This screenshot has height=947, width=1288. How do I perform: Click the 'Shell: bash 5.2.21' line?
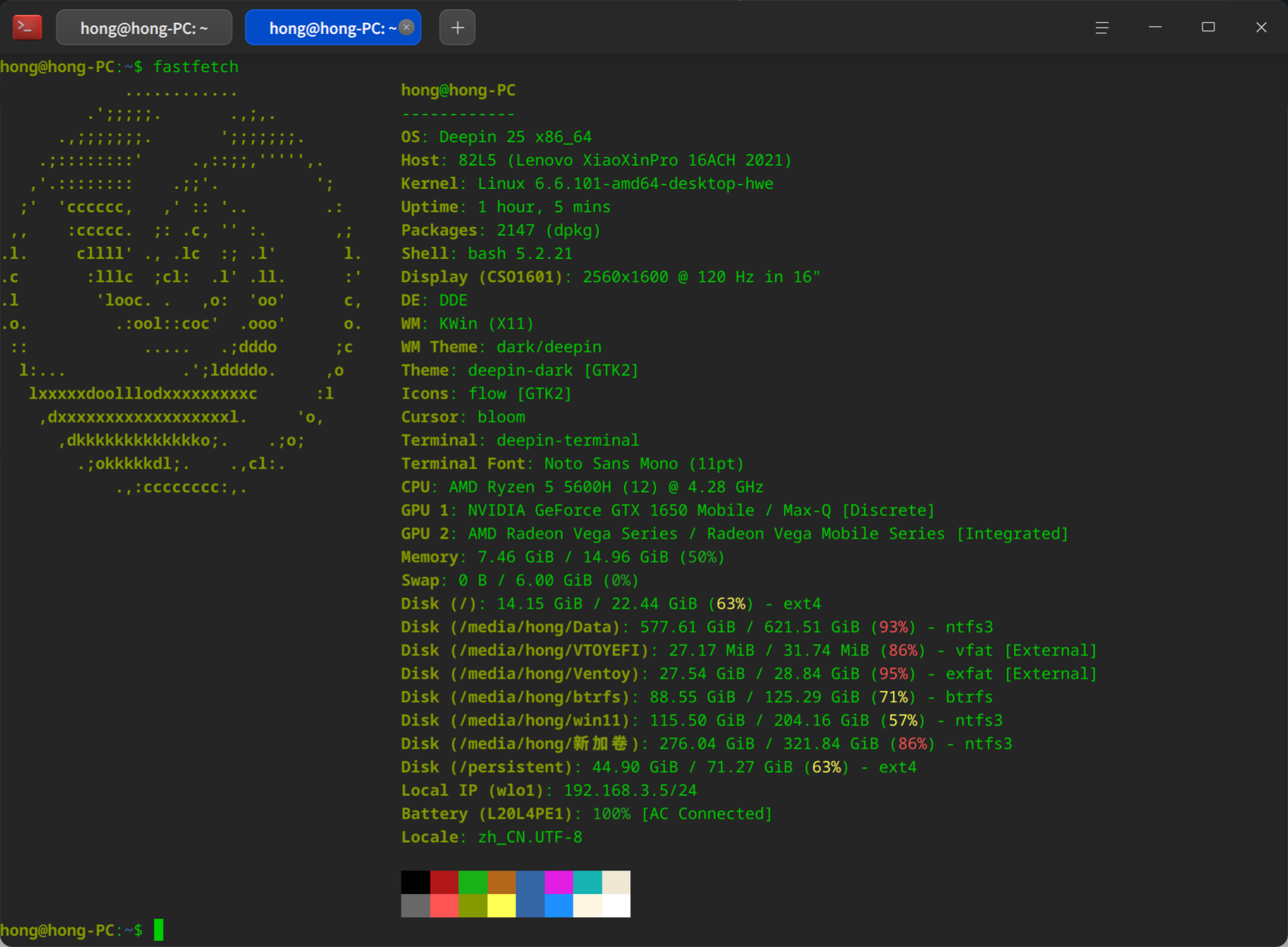pyautogui.click(x=486, y=253)
